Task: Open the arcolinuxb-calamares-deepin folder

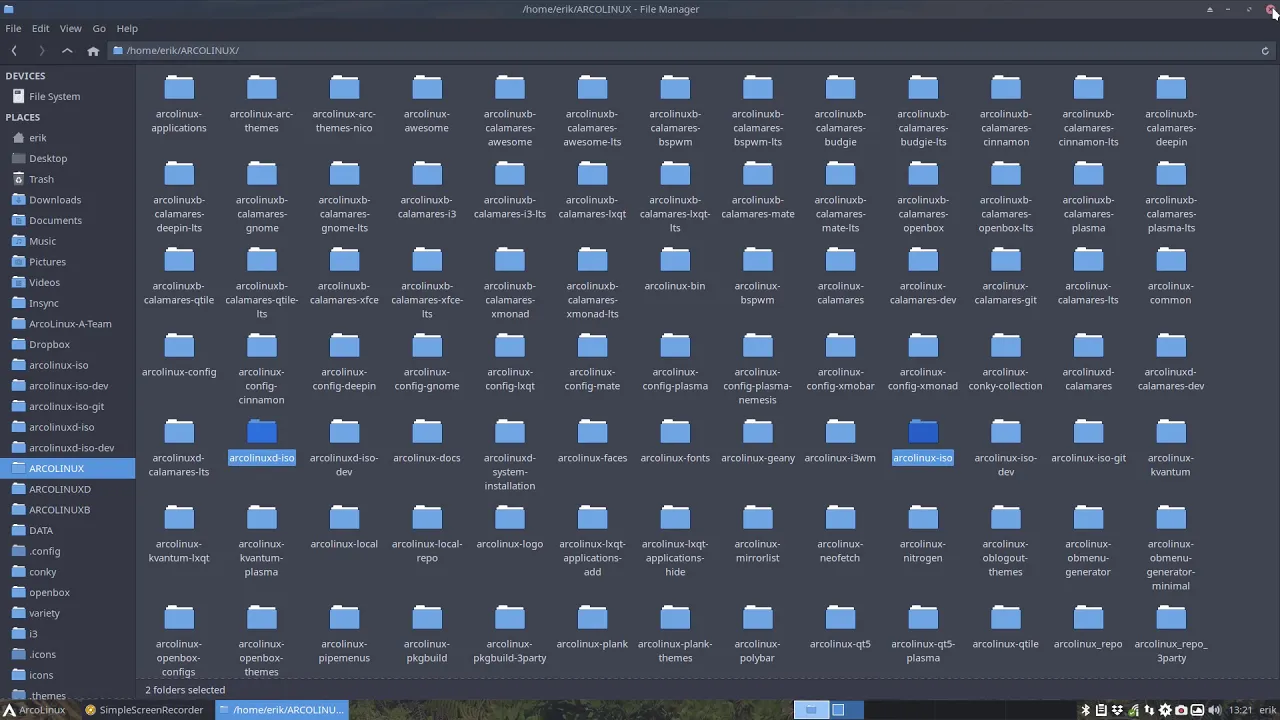Action: (1171, 111)
